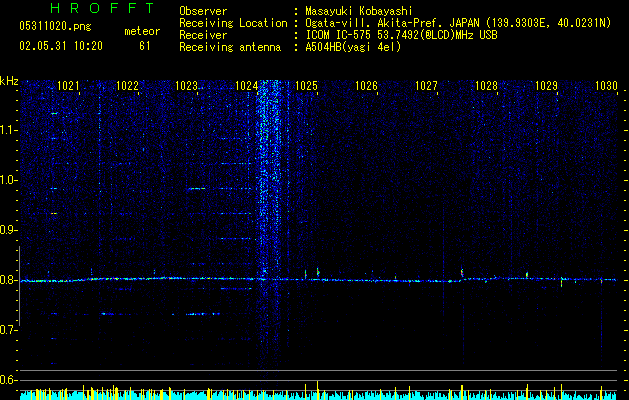Click the 1.0 kHz axis label
This screenshot has height=400, width=629.
point(9,180)
